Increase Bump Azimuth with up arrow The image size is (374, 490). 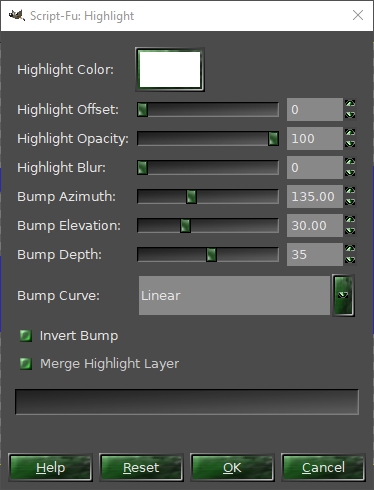[350, 191]
